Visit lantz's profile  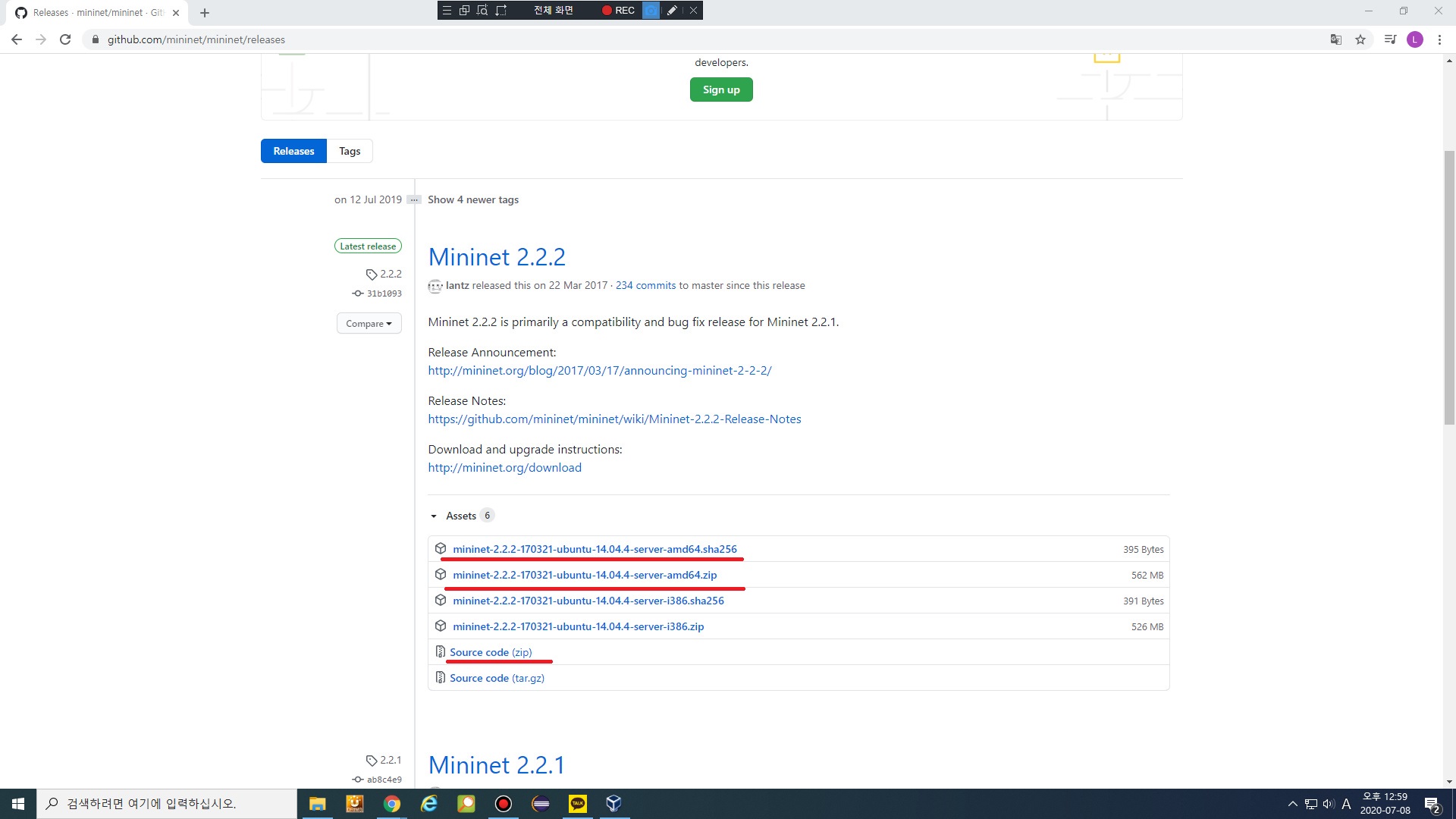pyautogui.click(x=457, y=286)
